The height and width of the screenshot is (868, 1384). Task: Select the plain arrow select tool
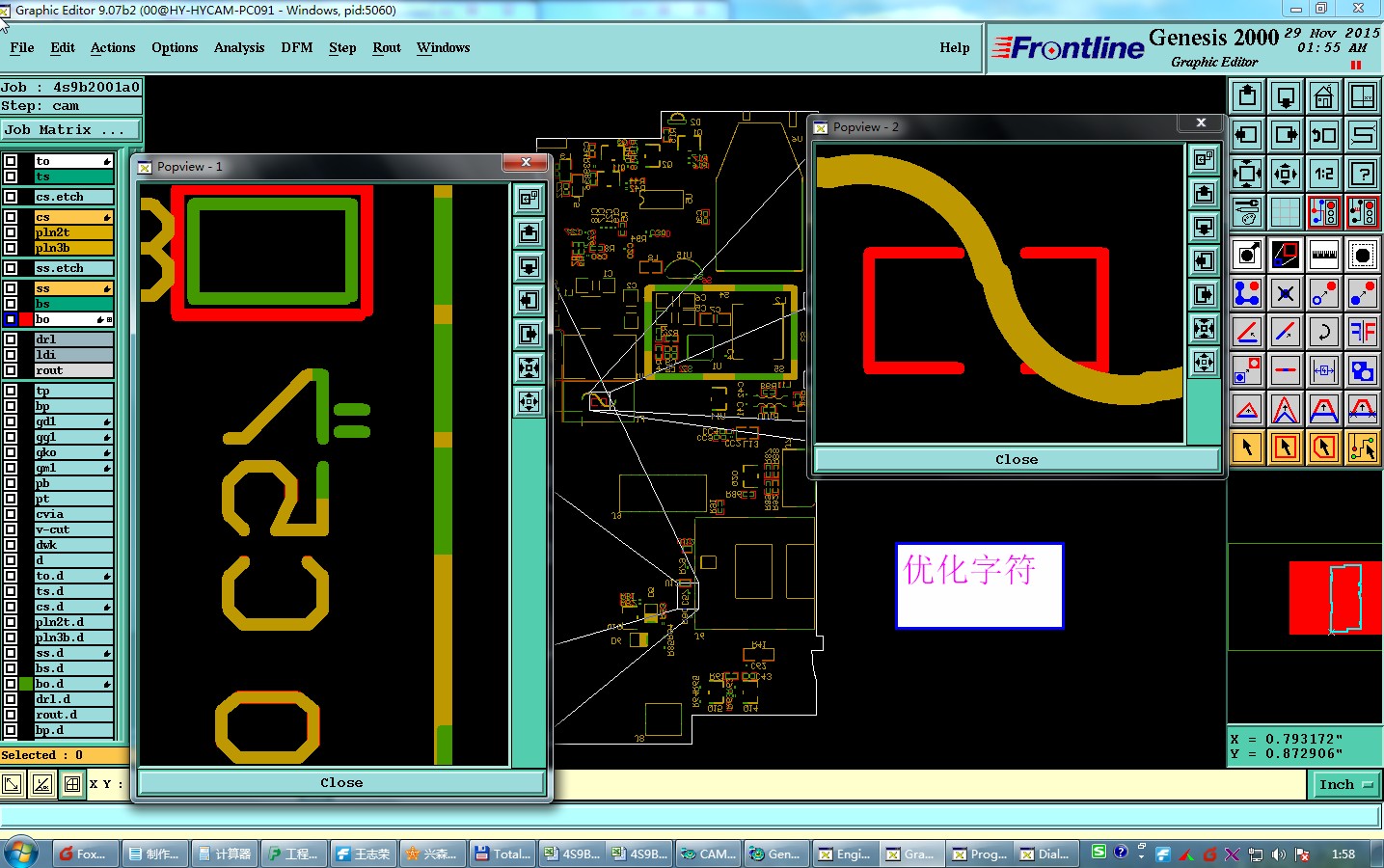[x=1247, y=448]
